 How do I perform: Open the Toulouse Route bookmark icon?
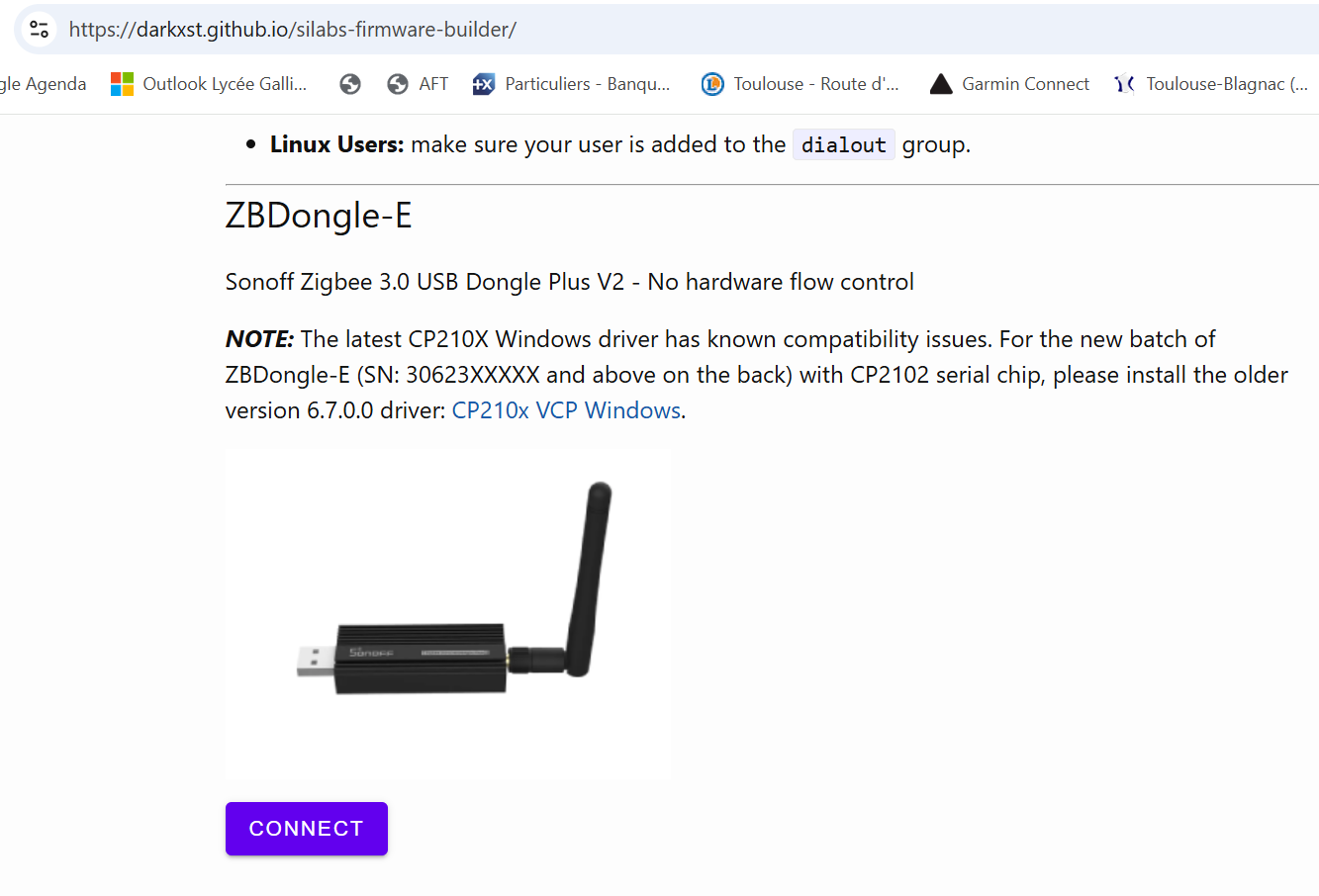pos(712,84)
